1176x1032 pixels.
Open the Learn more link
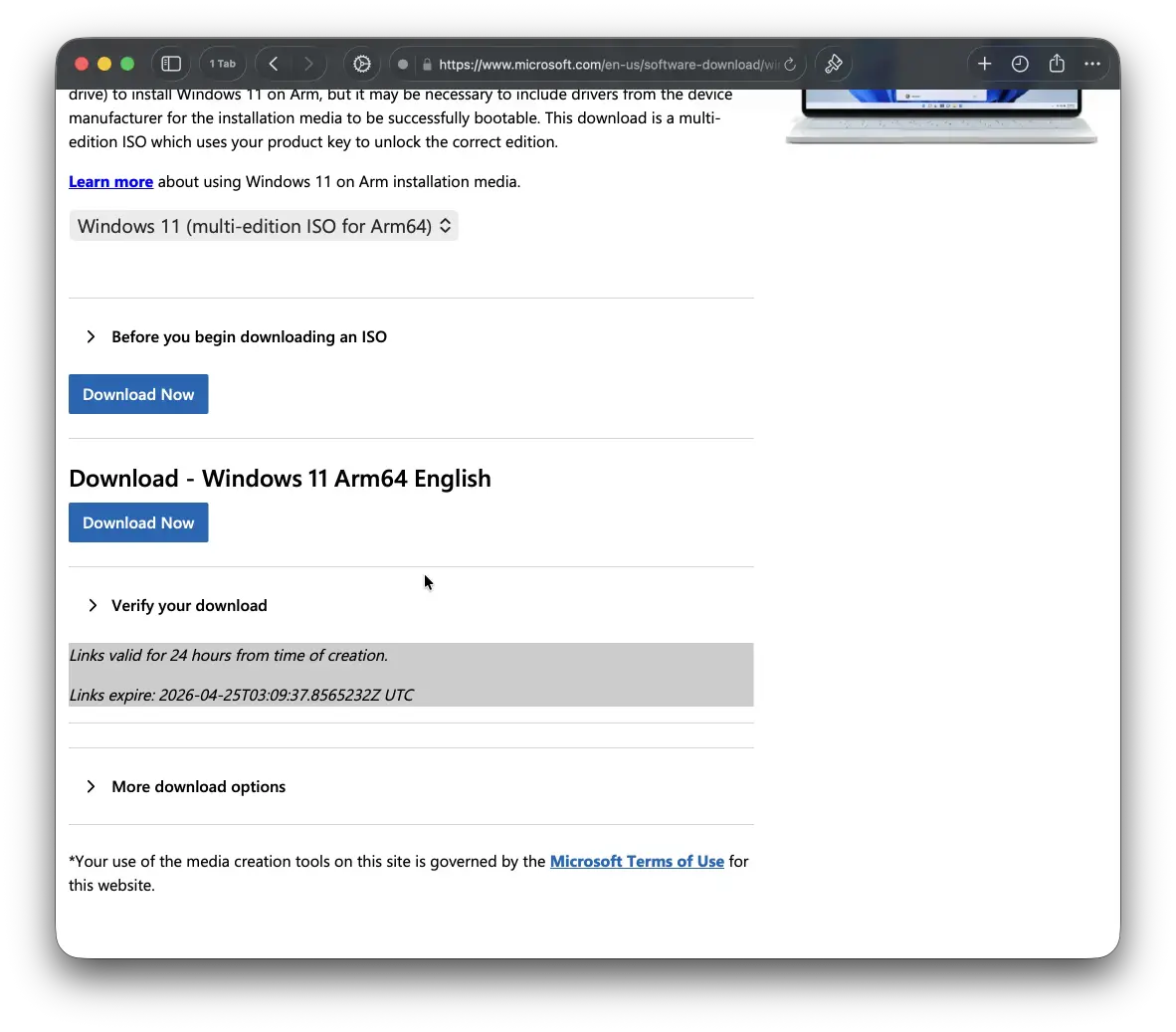point(111,181)
